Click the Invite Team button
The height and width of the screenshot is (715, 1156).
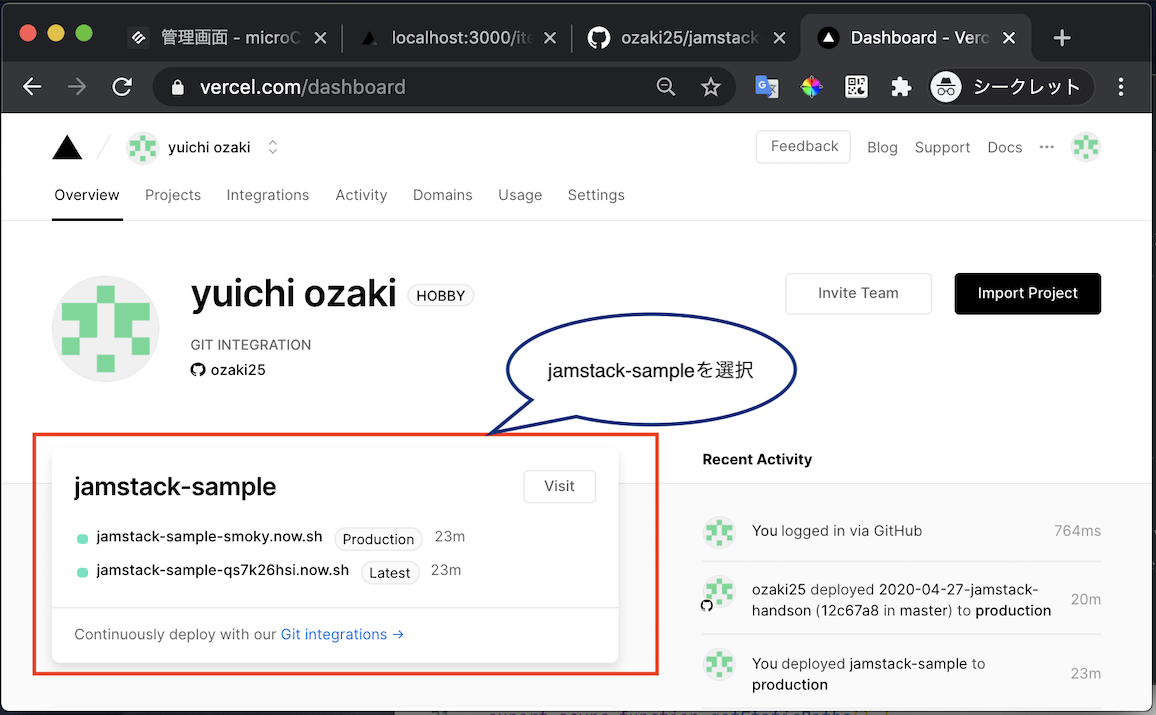[858, 293]
